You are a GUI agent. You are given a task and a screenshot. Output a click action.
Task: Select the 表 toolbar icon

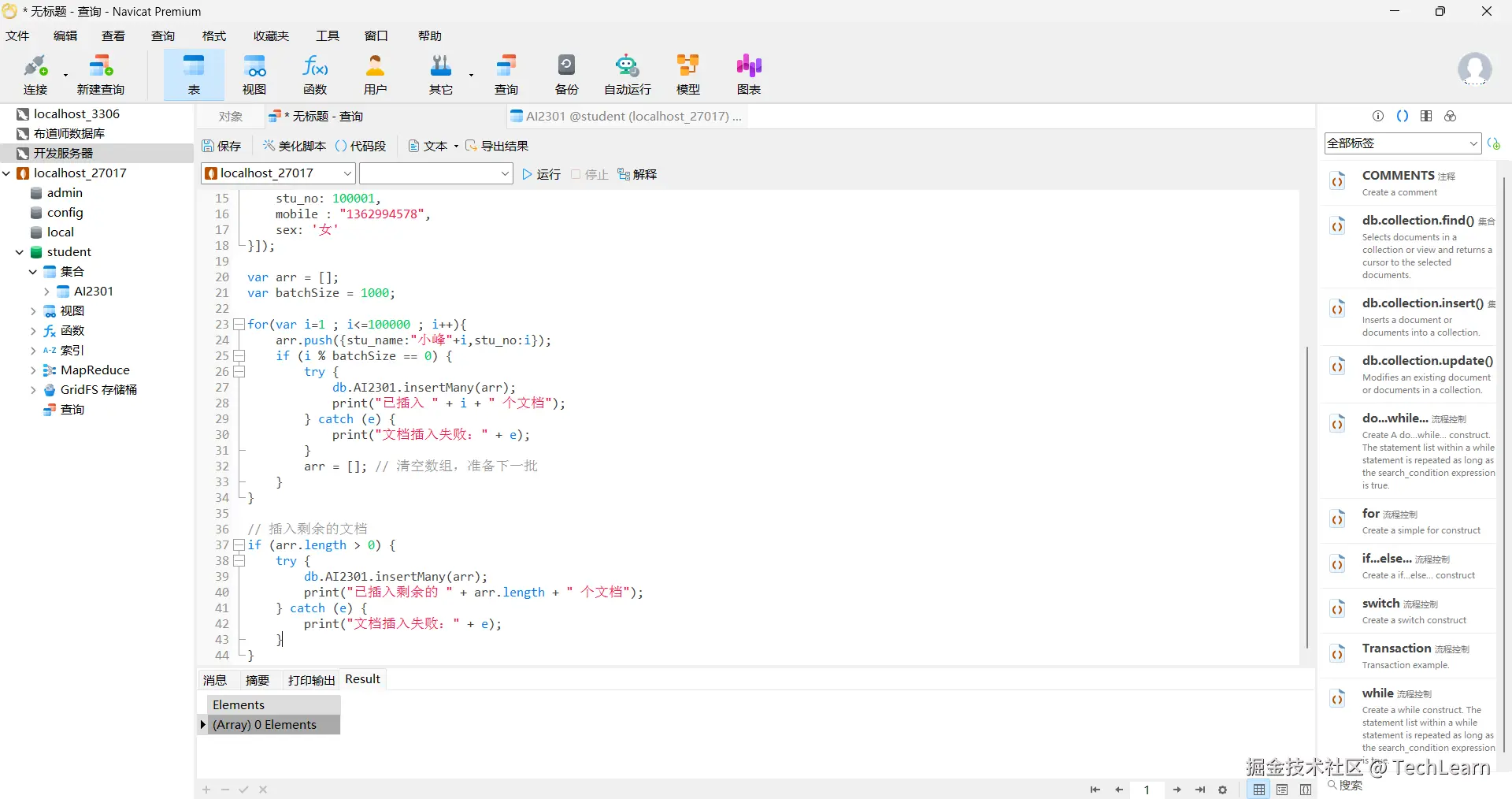(x=194, y=74)
